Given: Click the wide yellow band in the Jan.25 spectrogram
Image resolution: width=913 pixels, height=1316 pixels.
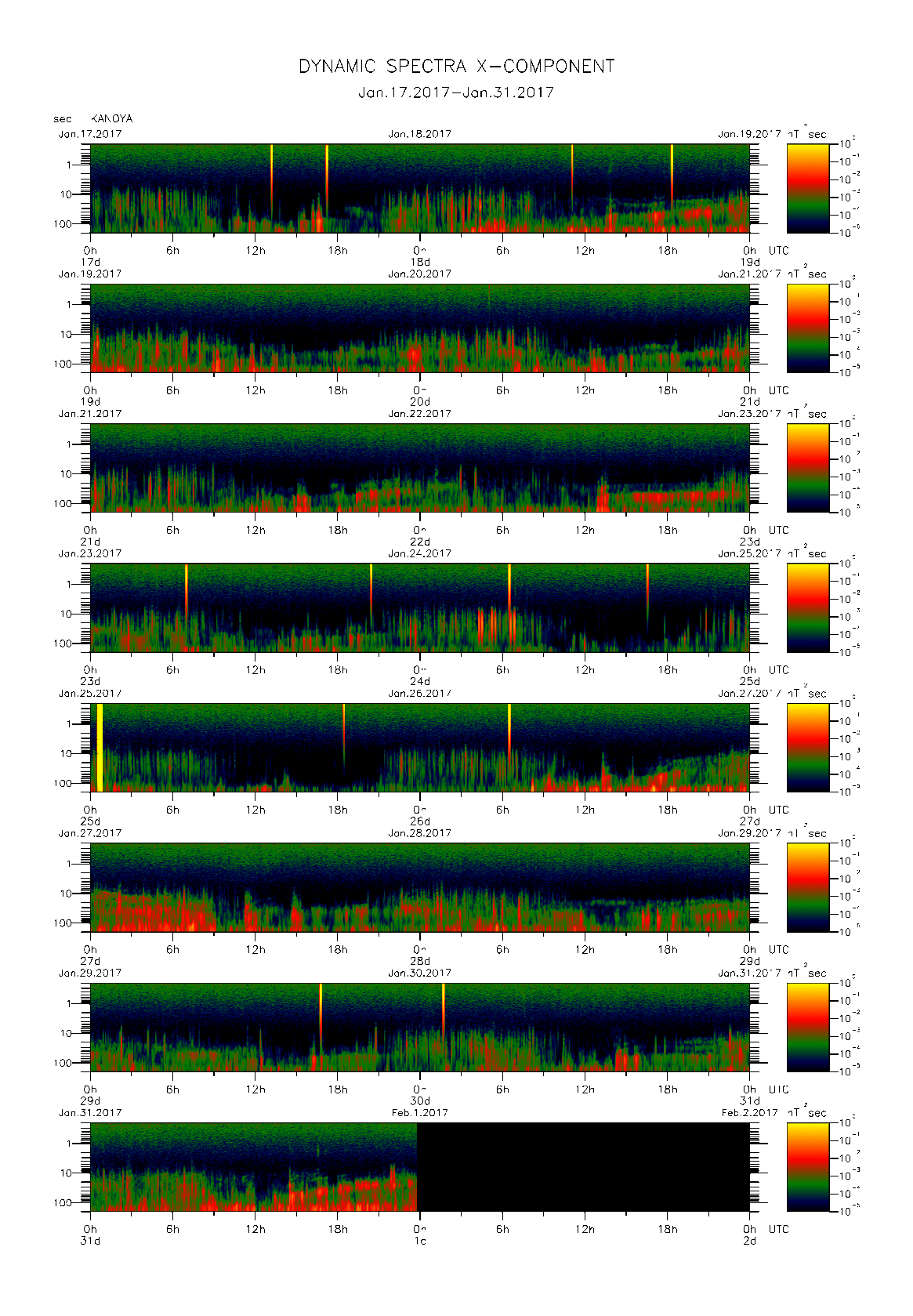Looking at the screenshot, I should 100,748.
